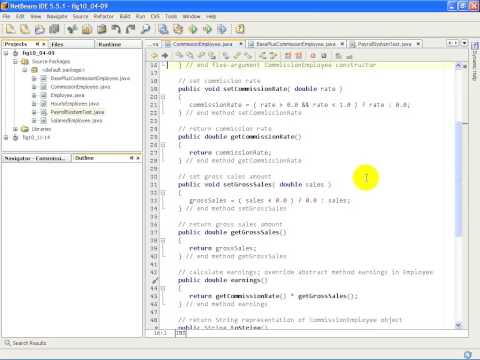Click the Find Previous Occurrence editor icon
This screenshot has height=360, width=480.
point(190,56)
